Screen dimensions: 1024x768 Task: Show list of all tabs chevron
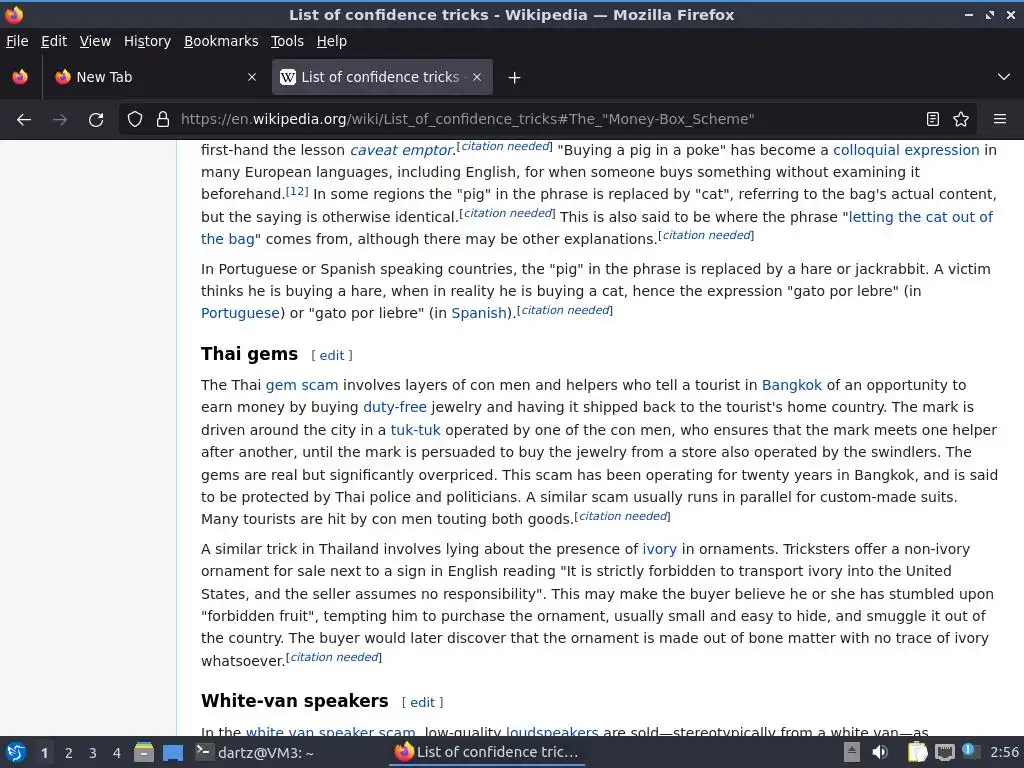point(1004,77)
